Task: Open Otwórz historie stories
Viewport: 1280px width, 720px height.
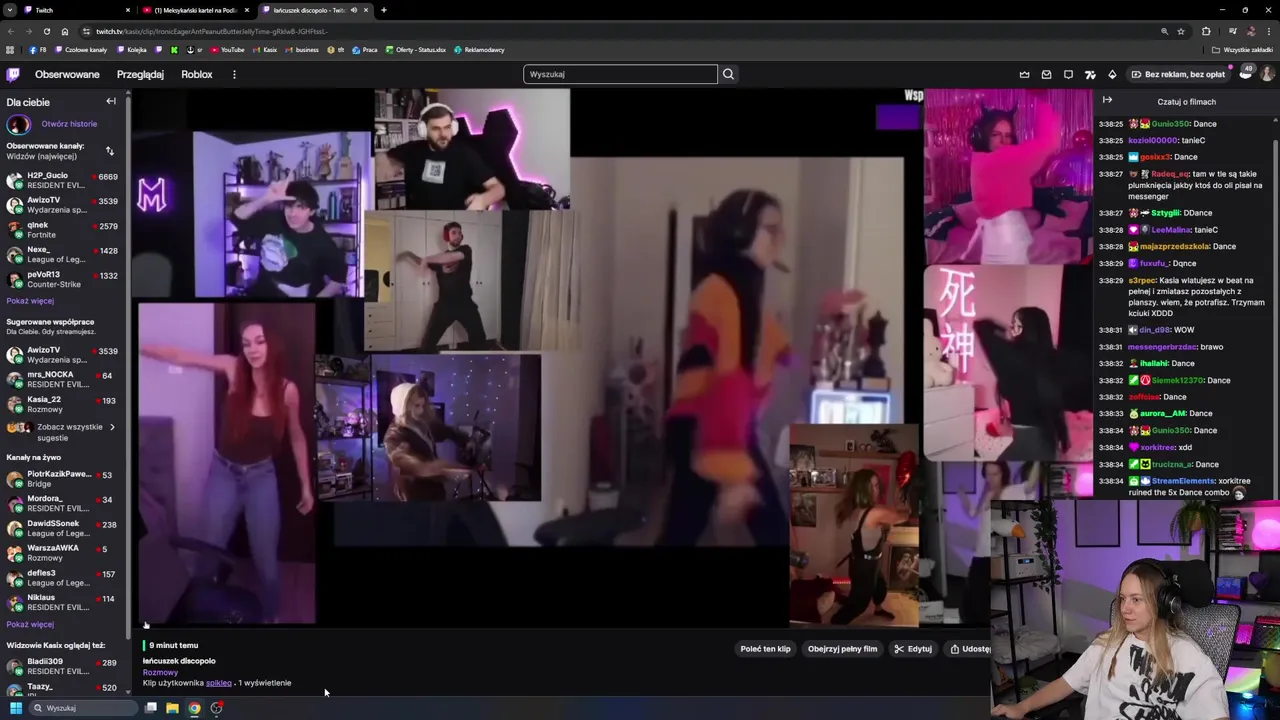Action: point(69,124)
